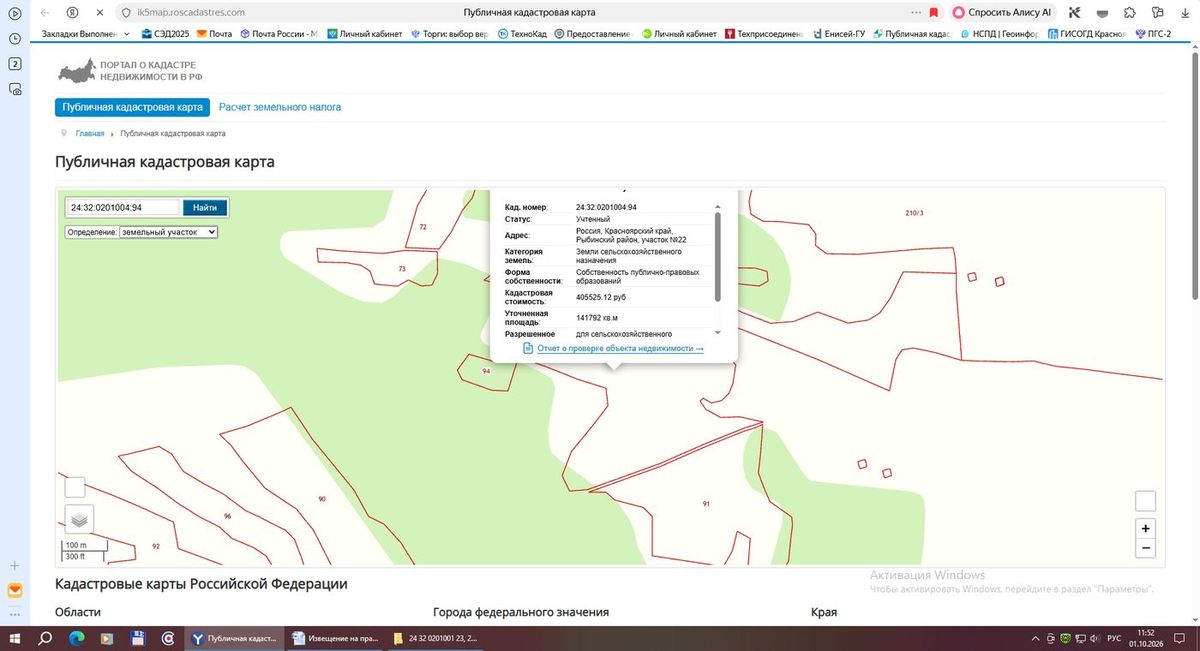Screen dimensions: 1200x651
Task: Open the map layers switcher
Action: [x=80, y=519]
